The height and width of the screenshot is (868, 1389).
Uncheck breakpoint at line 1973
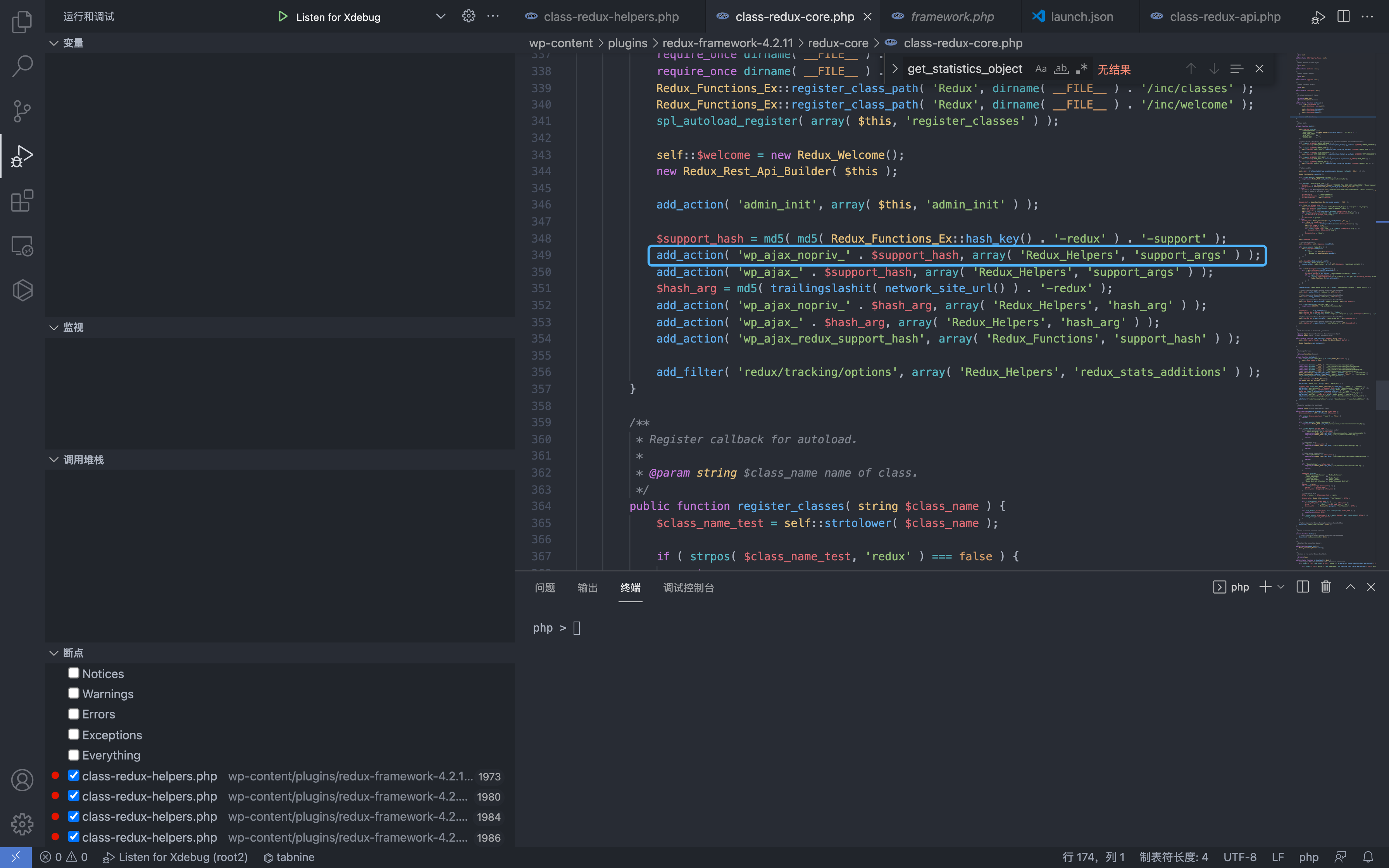74,775
